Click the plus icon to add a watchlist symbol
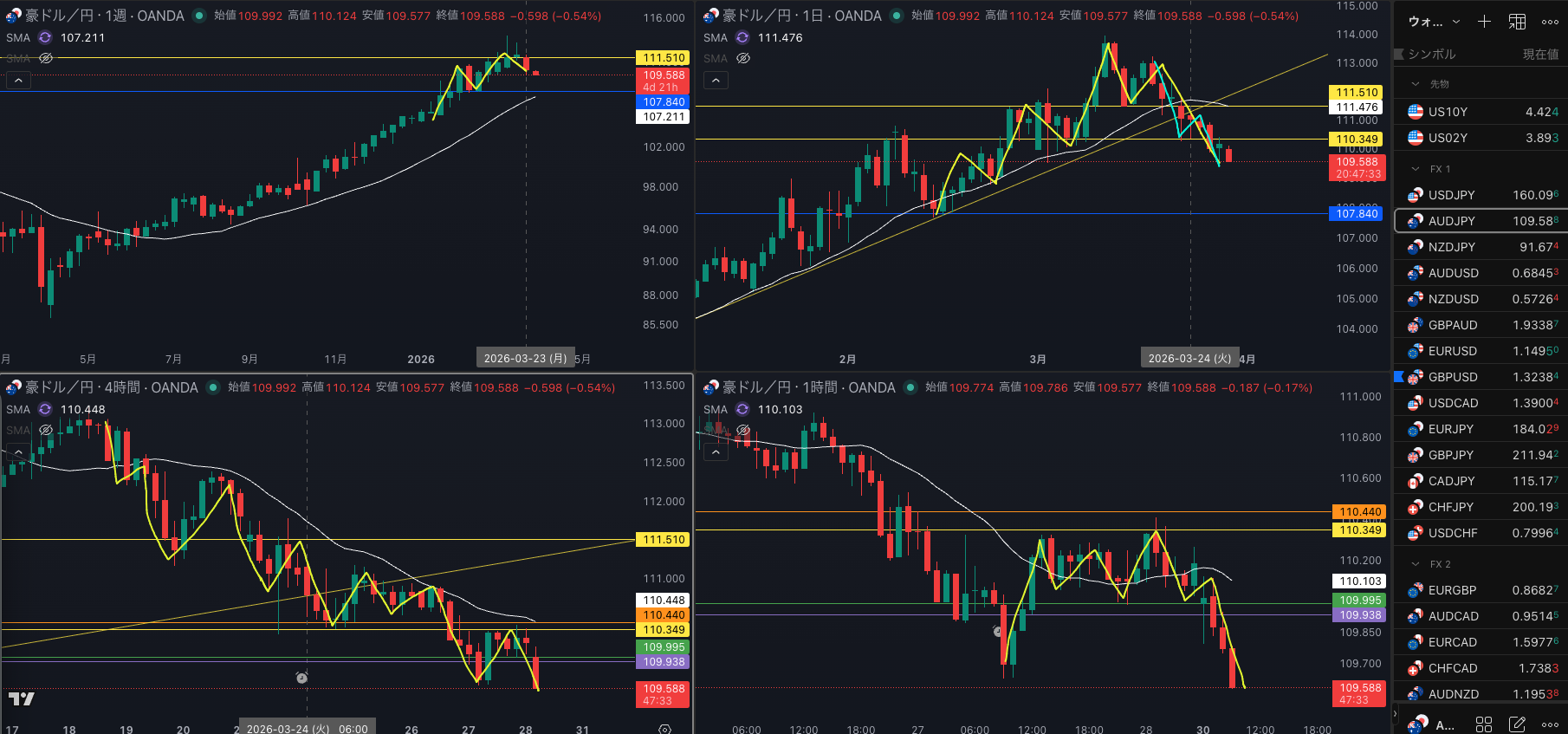 point(1484,22)
